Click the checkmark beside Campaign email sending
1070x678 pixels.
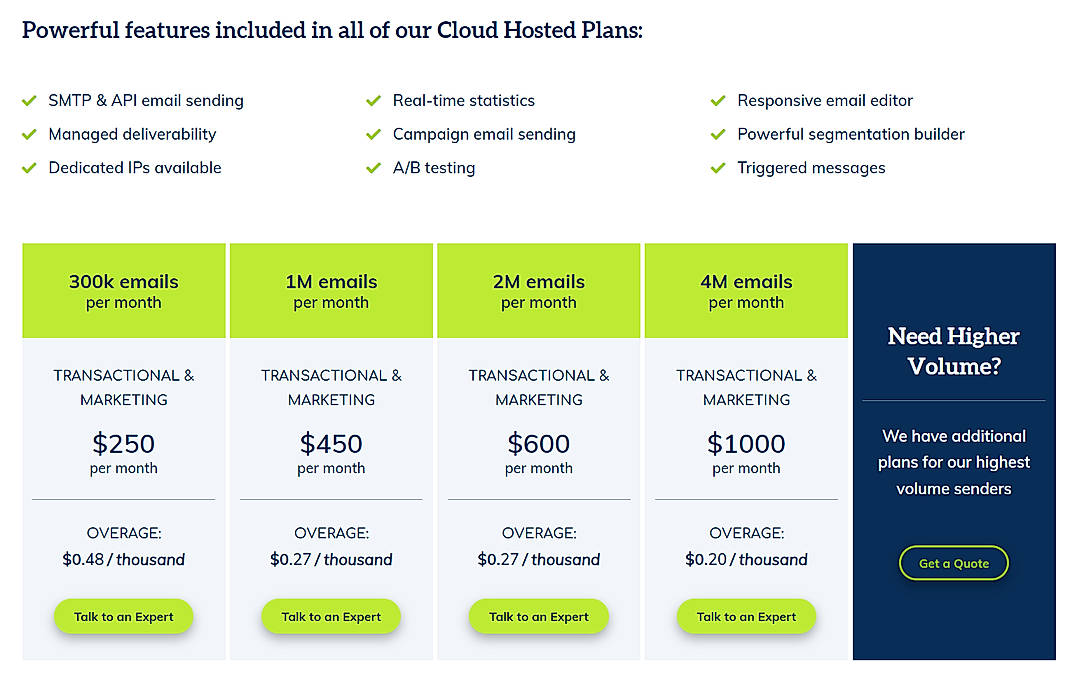point(374,134)
